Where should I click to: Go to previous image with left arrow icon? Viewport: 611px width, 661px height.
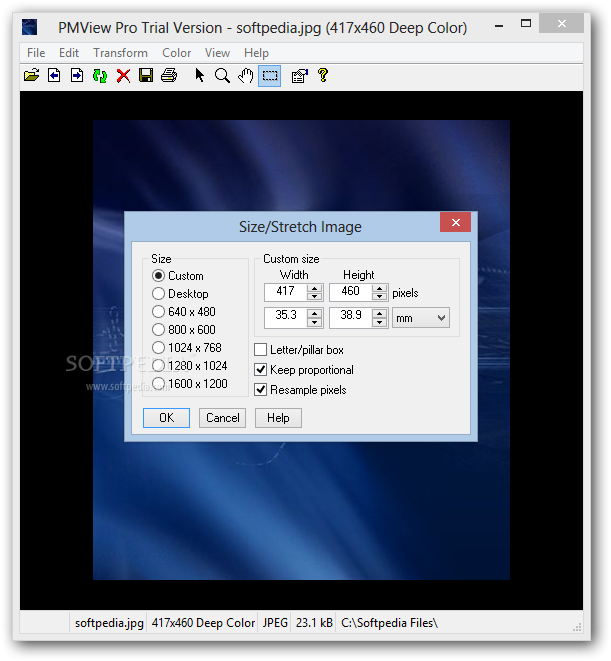[54, 76]
